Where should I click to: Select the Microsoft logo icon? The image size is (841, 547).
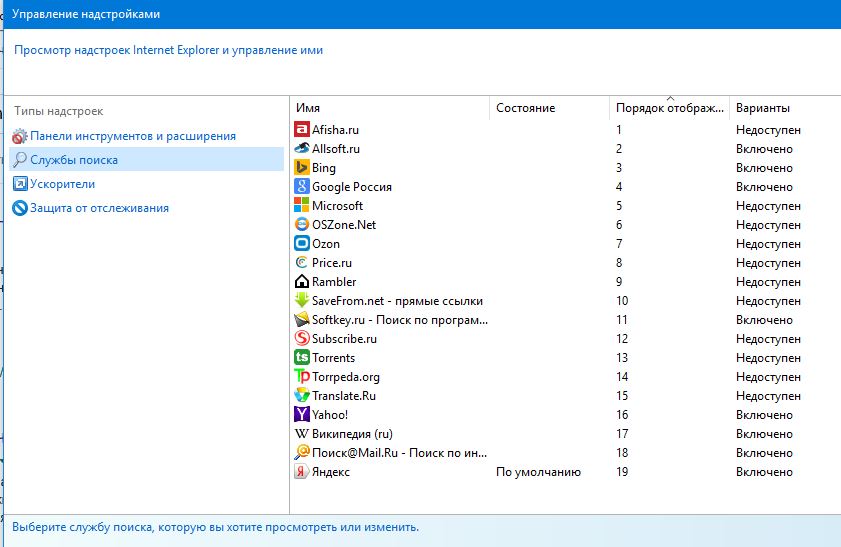pos(302,206)
